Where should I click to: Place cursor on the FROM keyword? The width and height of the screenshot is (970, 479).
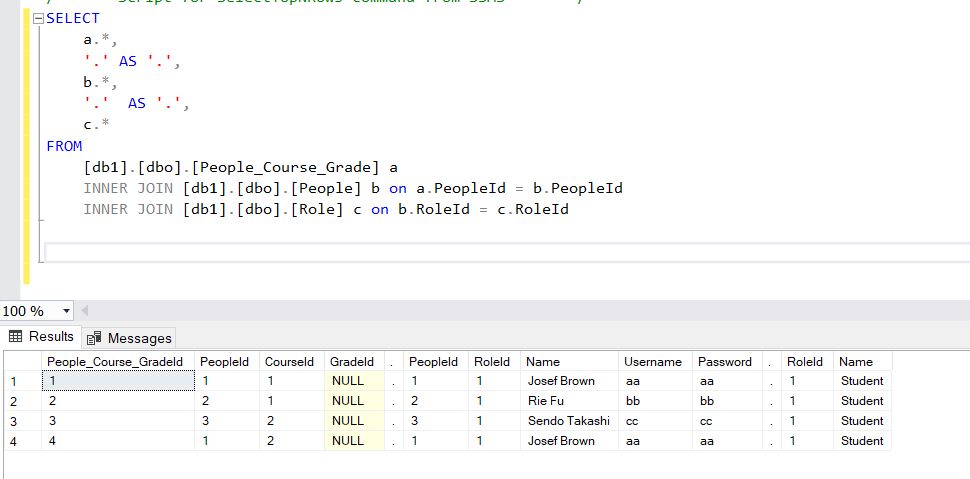point(64,146)
